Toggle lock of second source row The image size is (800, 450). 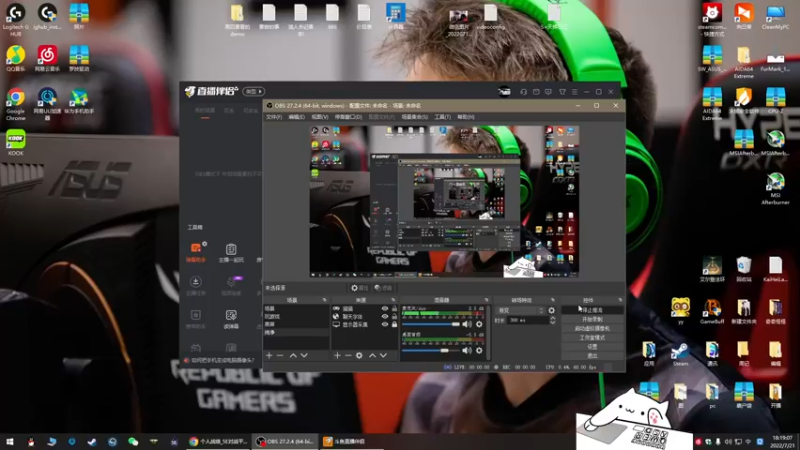point(394,316)
